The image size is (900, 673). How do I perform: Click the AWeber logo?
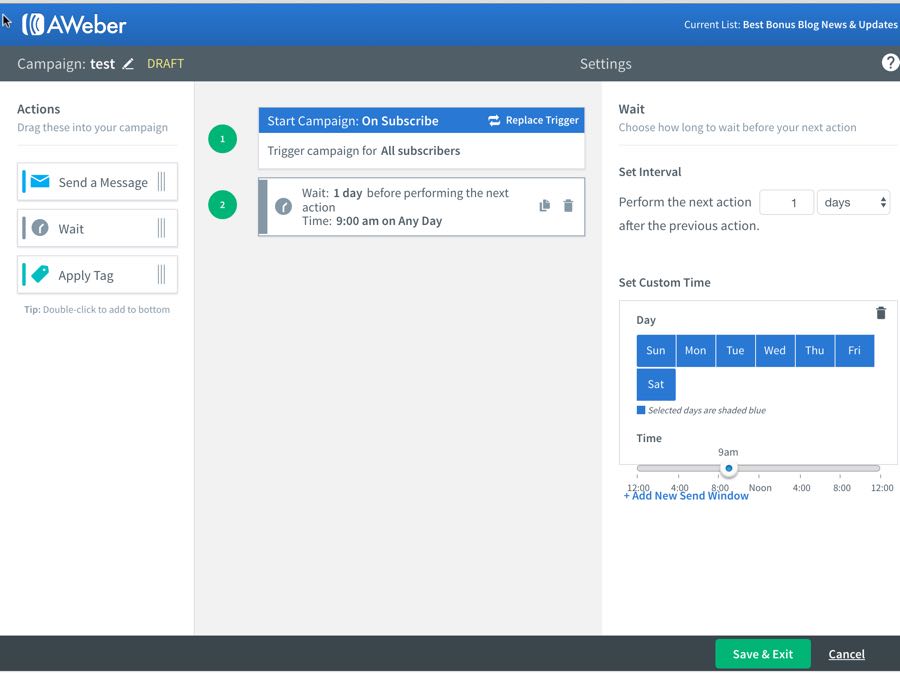(73, 25)
